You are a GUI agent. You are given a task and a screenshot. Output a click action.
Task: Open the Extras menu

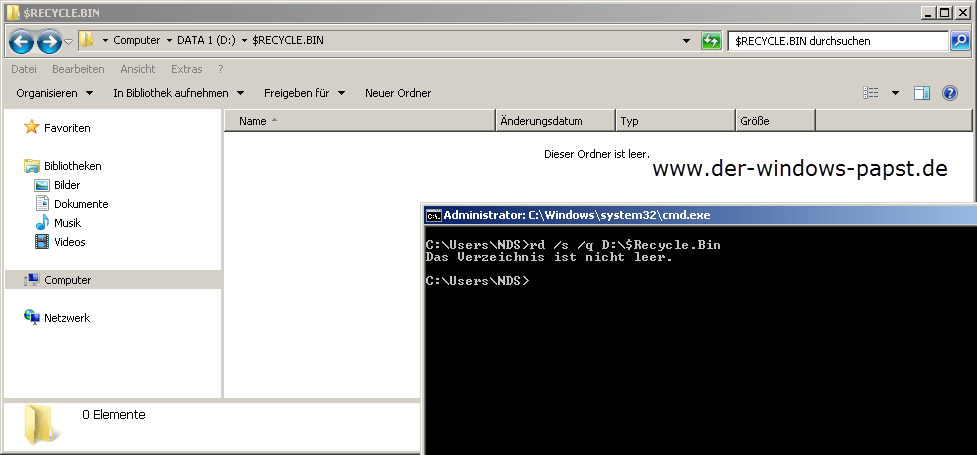tap(187, 69)
